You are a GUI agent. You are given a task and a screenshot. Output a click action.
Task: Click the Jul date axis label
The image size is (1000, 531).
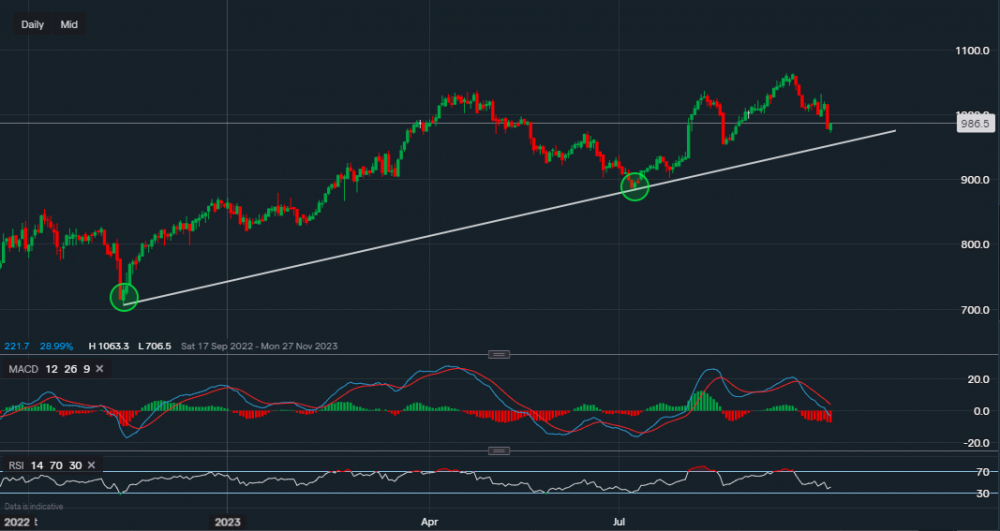point(619,521)
